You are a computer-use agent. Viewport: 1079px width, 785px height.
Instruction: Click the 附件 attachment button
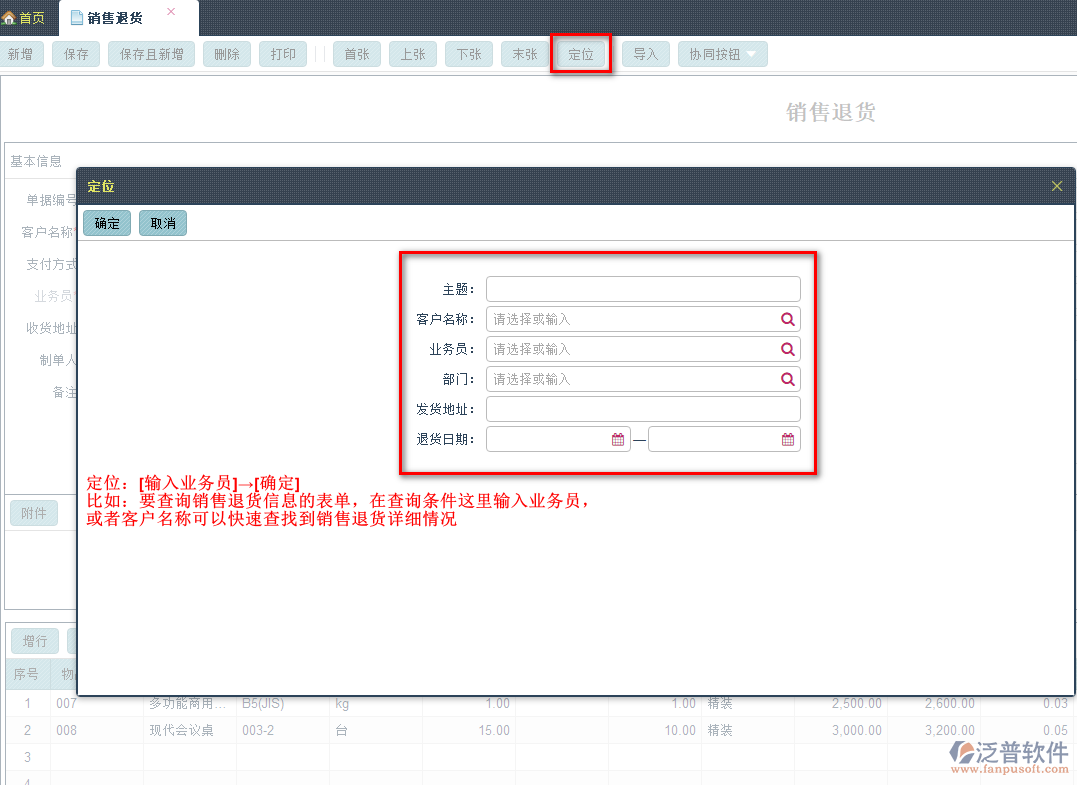(35, 513)
